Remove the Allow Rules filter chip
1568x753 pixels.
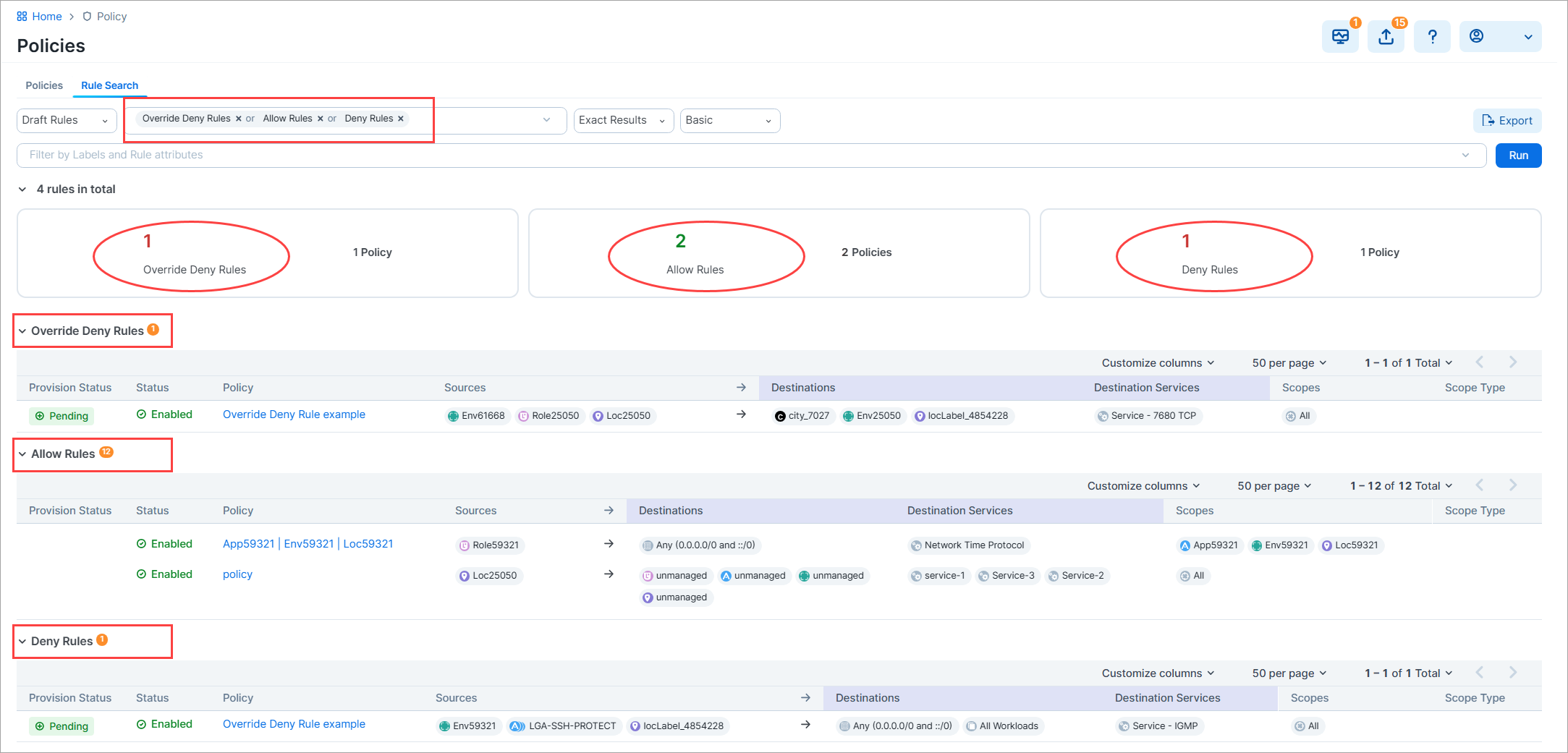point(320,119)
